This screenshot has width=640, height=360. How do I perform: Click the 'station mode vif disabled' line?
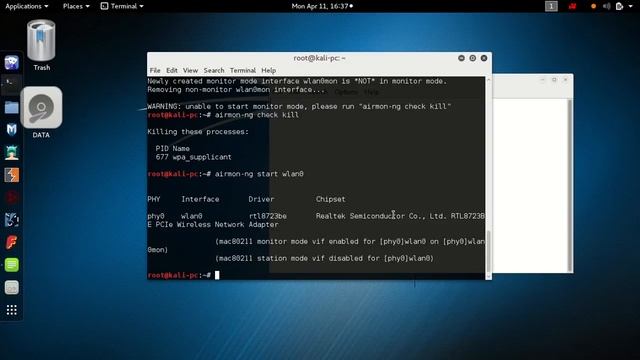pos(324,258)
